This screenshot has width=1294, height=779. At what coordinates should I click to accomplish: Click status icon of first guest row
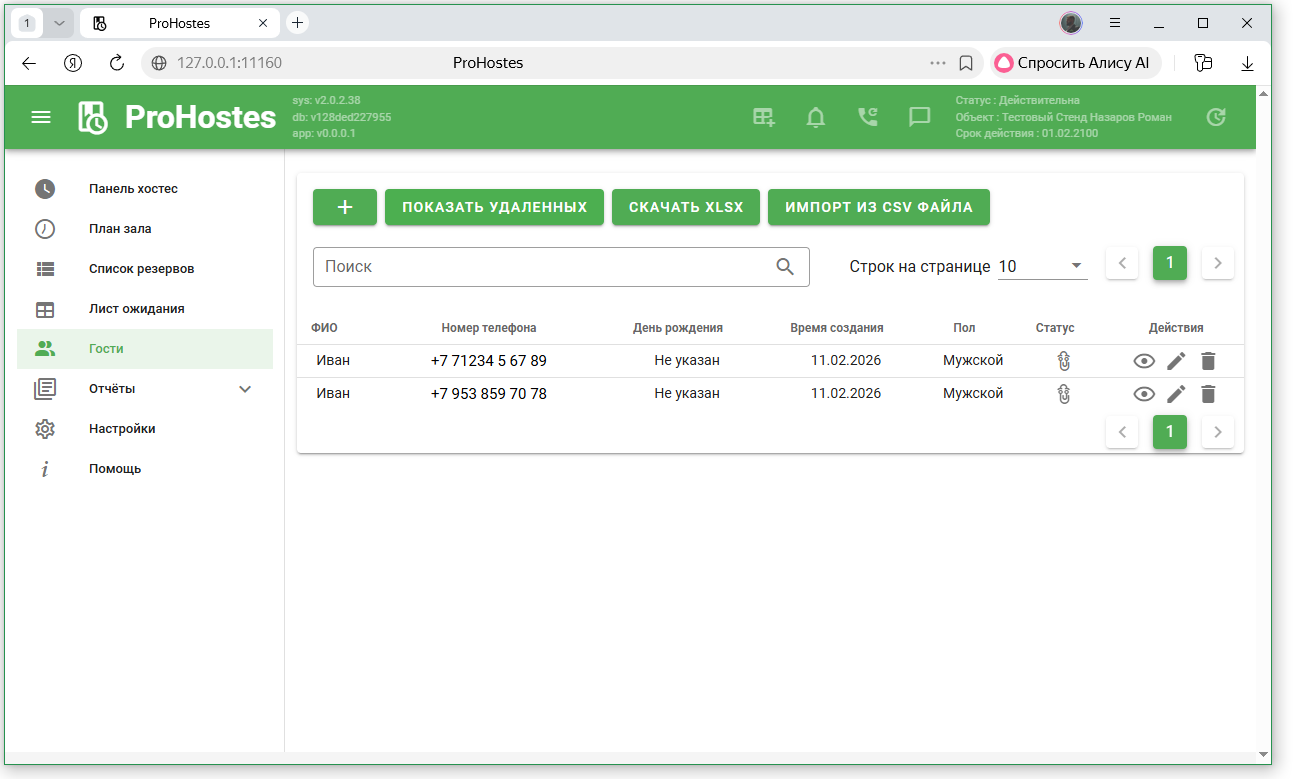click(1063, 361)
